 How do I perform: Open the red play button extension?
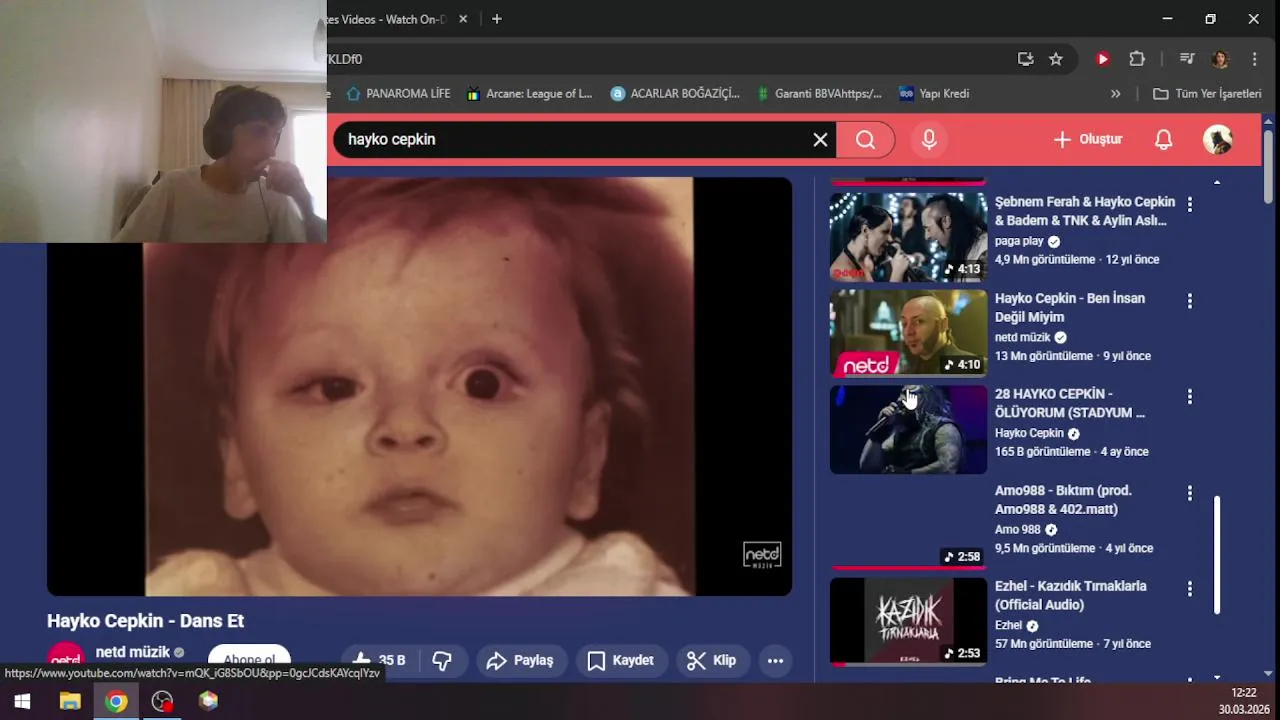click(x=1103, y=59)
